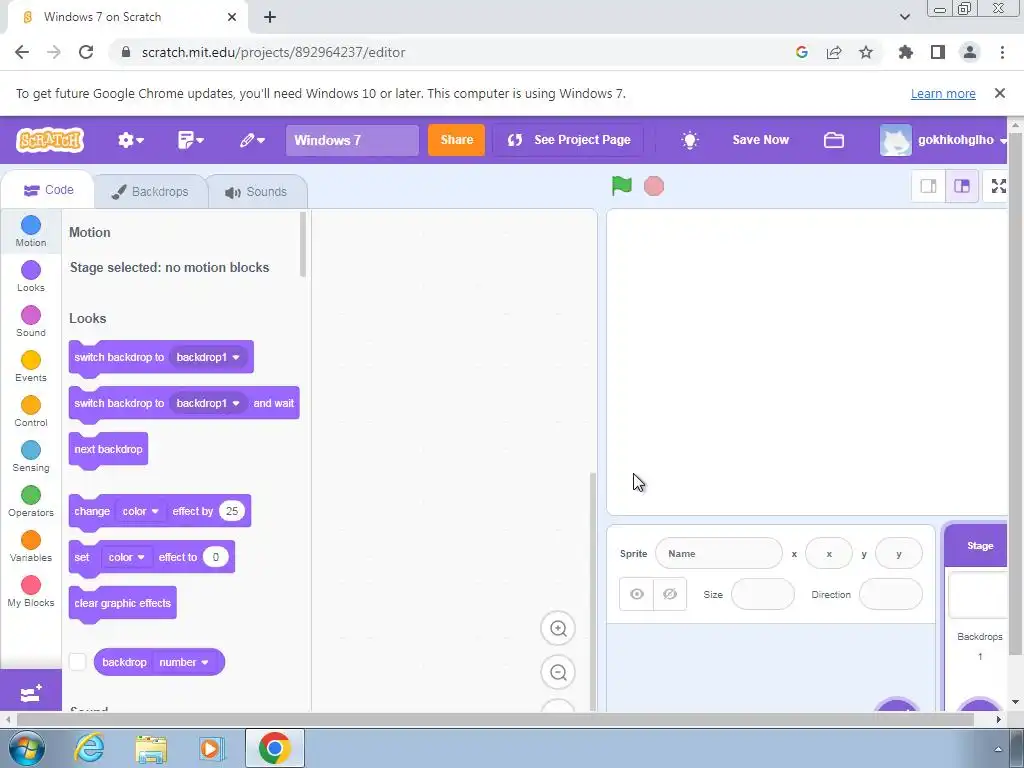
Task: Reload the page
Action: 86,52
